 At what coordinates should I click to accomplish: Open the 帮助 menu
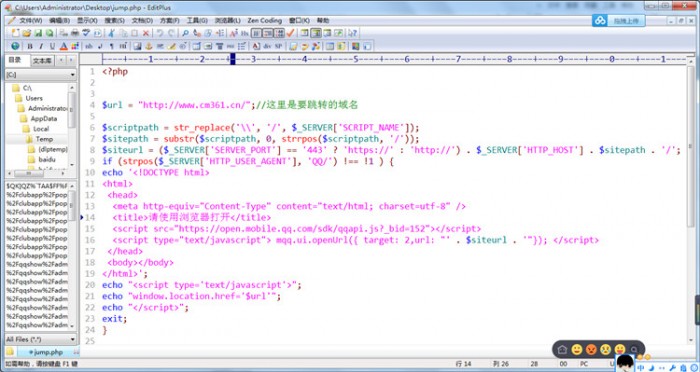(323, 21)
